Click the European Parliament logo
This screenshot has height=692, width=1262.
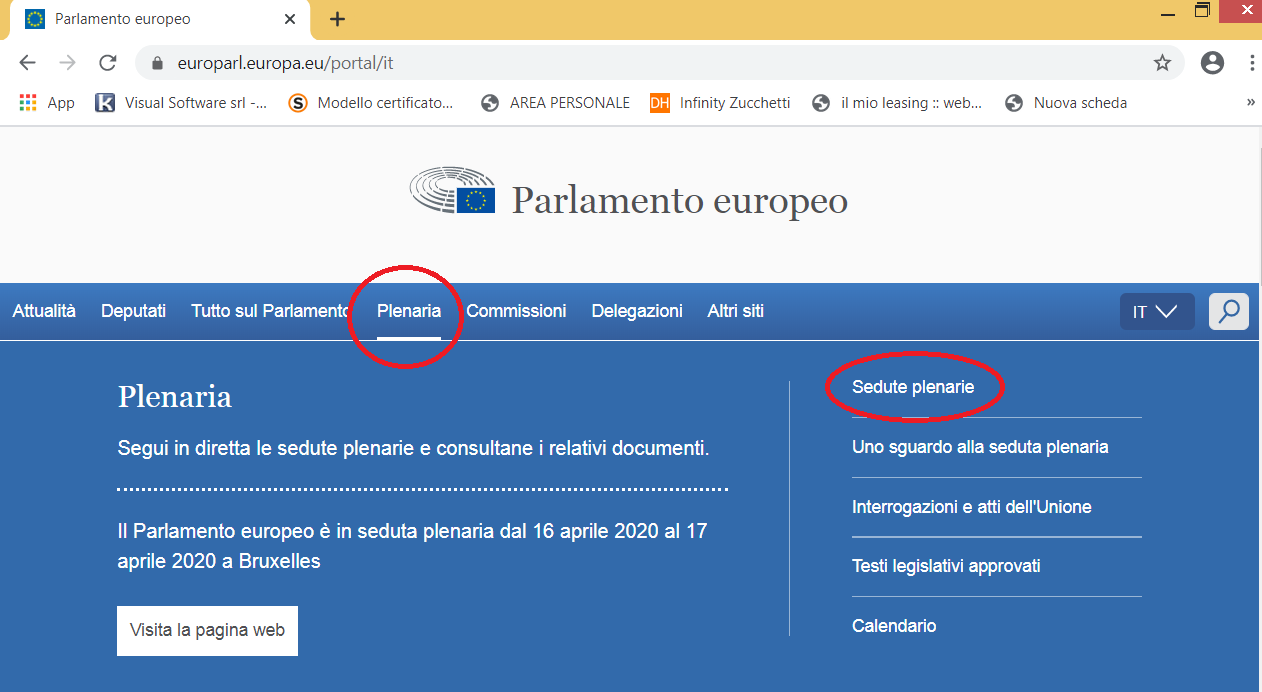[452, 191]
